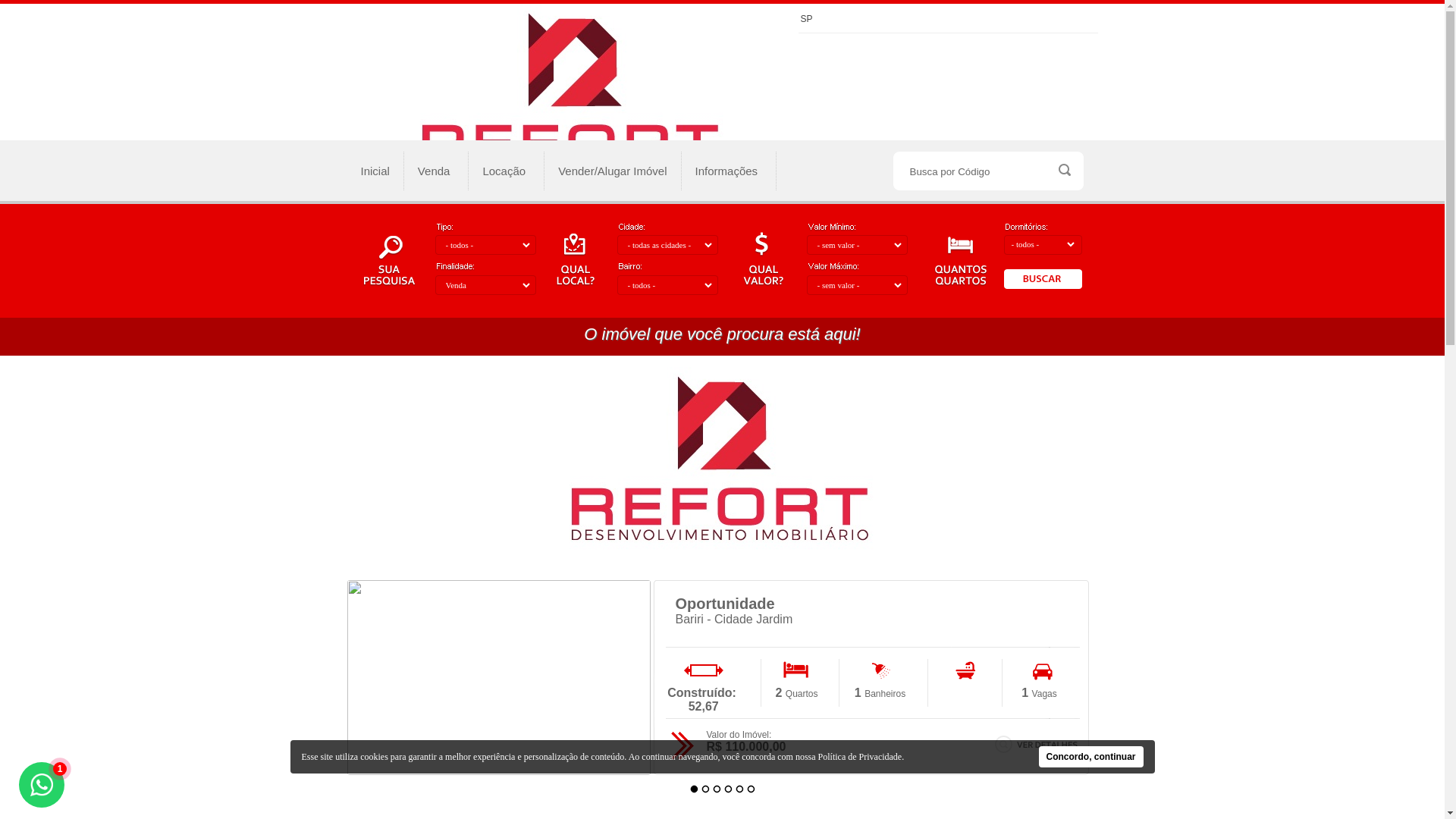Click 'Concordo, continuar' cookie button

point(1090,757)
